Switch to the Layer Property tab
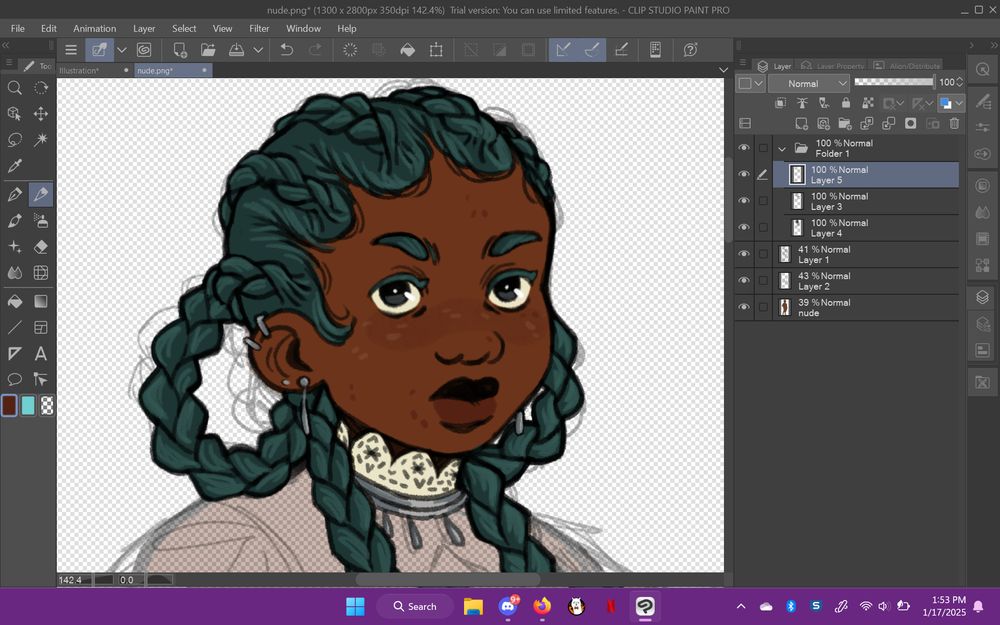Image resolution: width=1000 pixels, height=625 pixels. pos(832,66)
